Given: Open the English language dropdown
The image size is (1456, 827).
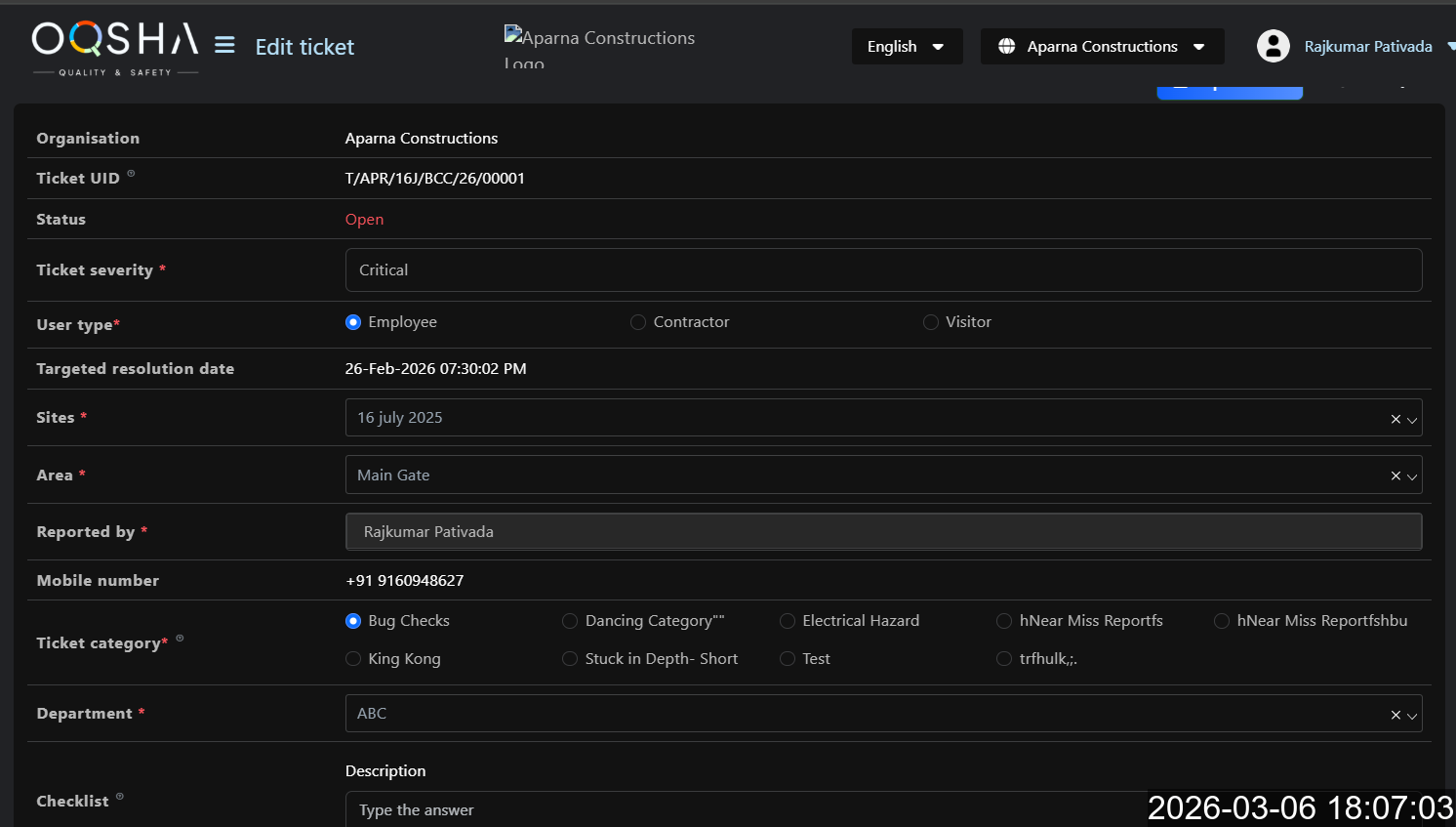Looking at the screenshot, I should 906,46.
